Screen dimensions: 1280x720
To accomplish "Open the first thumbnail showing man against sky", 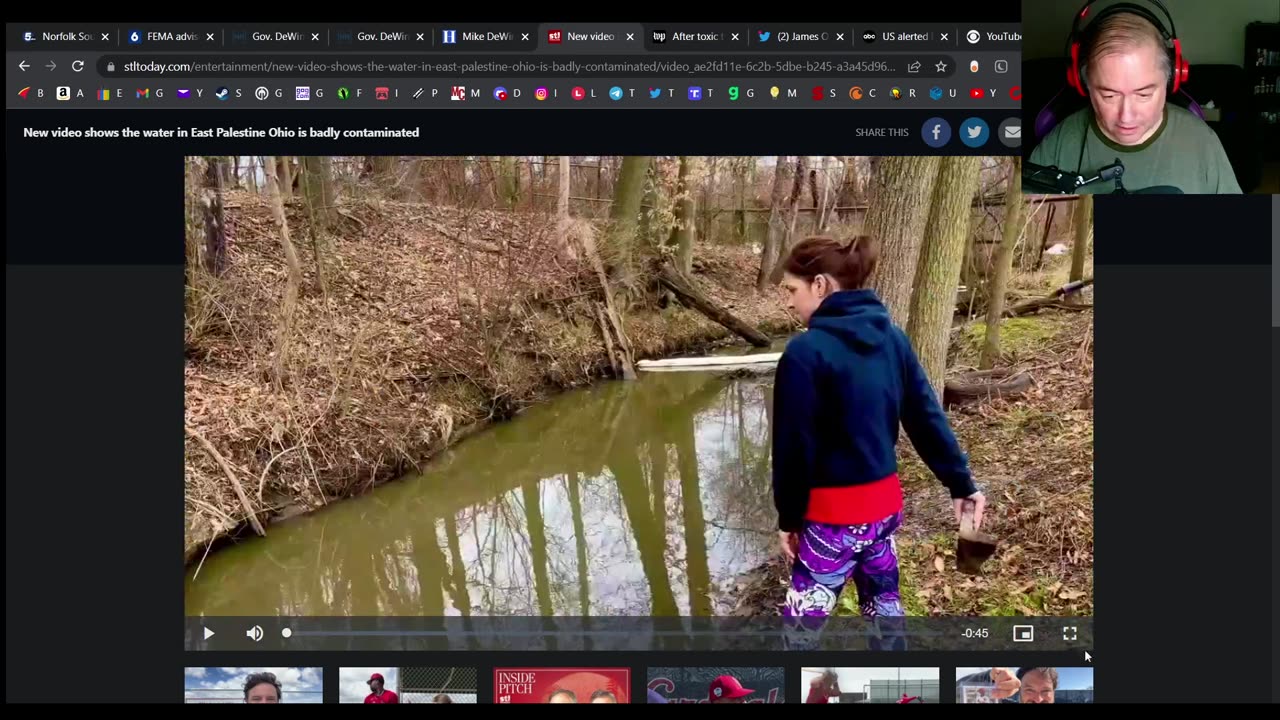I will point(253,685).
